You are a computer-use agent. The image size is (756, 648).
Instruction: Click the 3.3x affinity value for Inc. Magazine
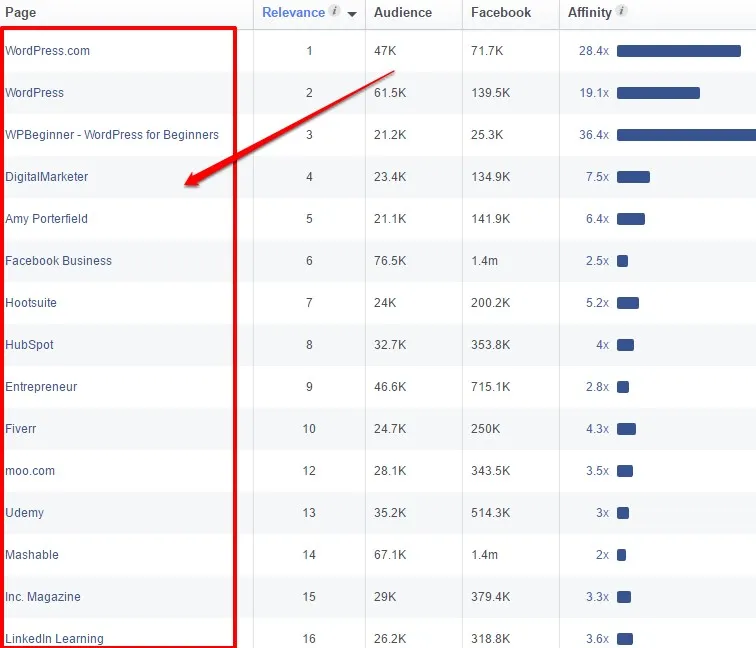(x=597, y=596)
